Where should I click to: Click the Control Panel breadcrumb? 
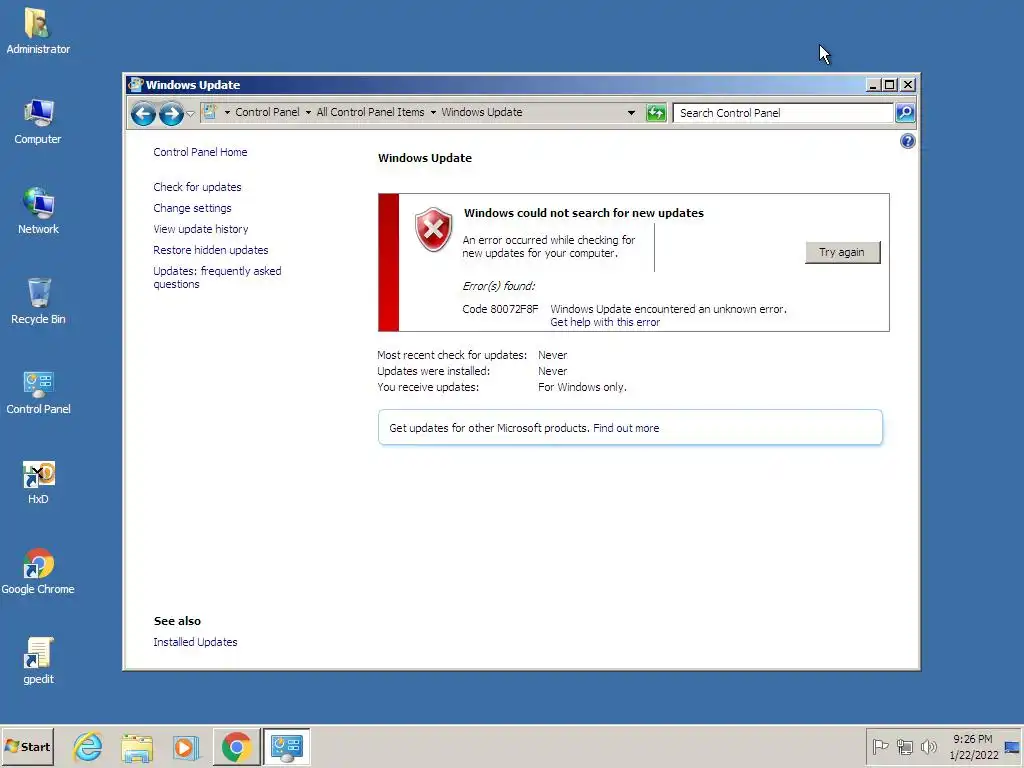click(267, 112)
